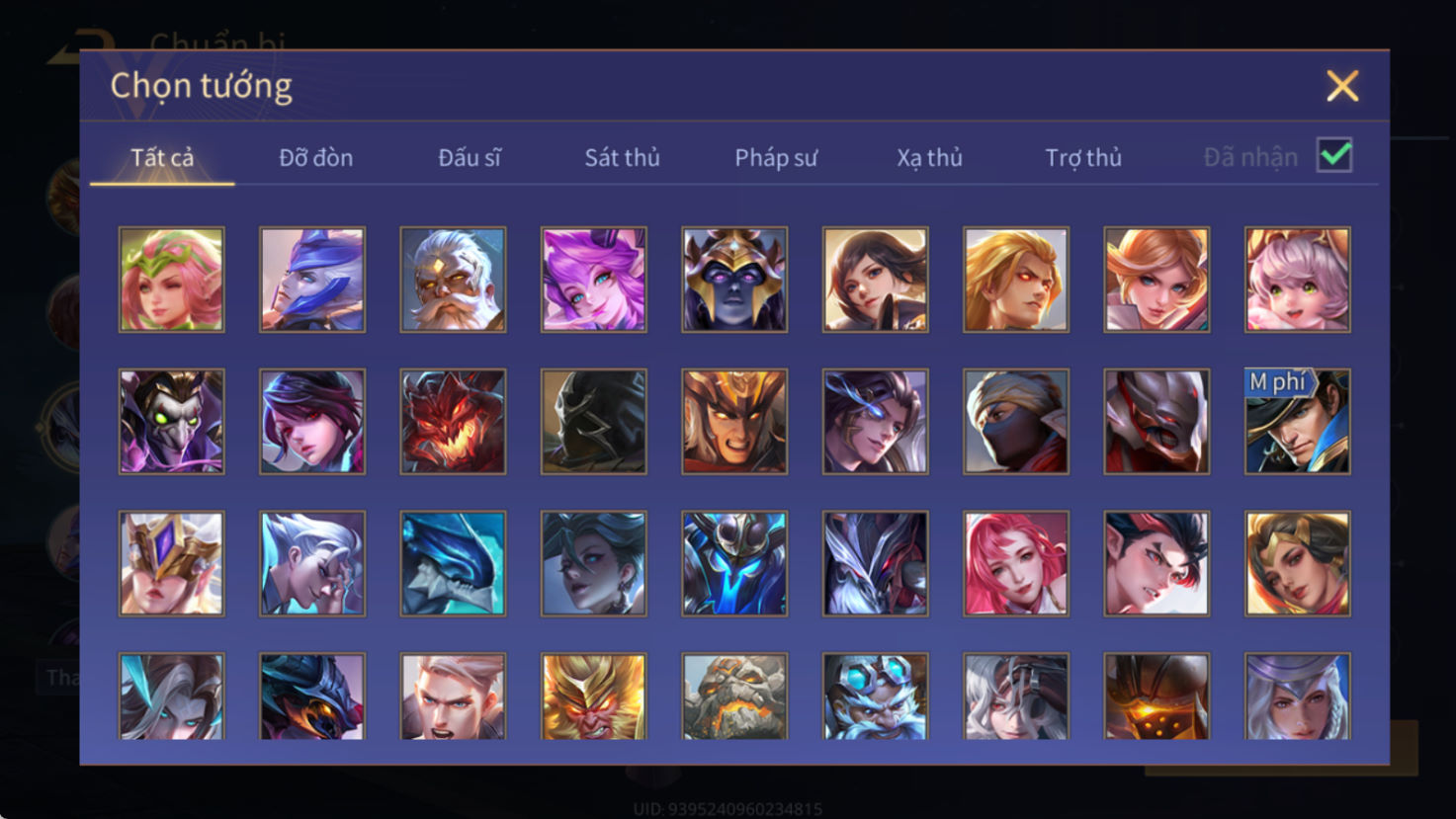Open the Sát thủ tab

tap(622, 157)
